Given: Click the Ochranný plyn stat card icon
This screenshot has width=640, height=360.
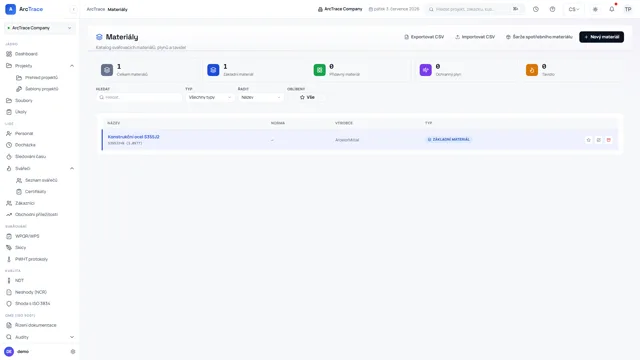Looking at the screenshot, I should [x=425, y=70].
